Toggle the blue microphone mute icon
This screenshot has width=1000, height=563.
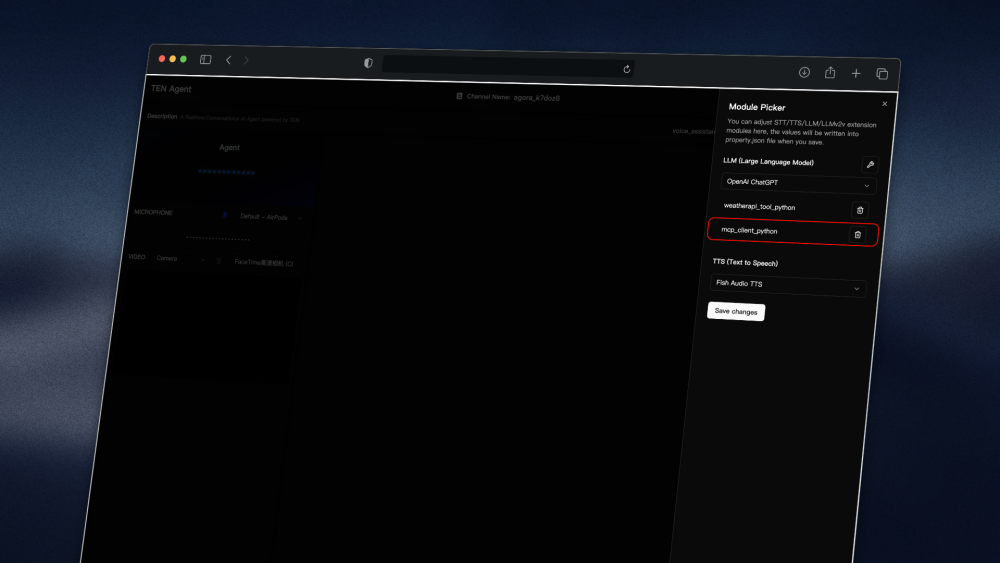click(224, 216)
